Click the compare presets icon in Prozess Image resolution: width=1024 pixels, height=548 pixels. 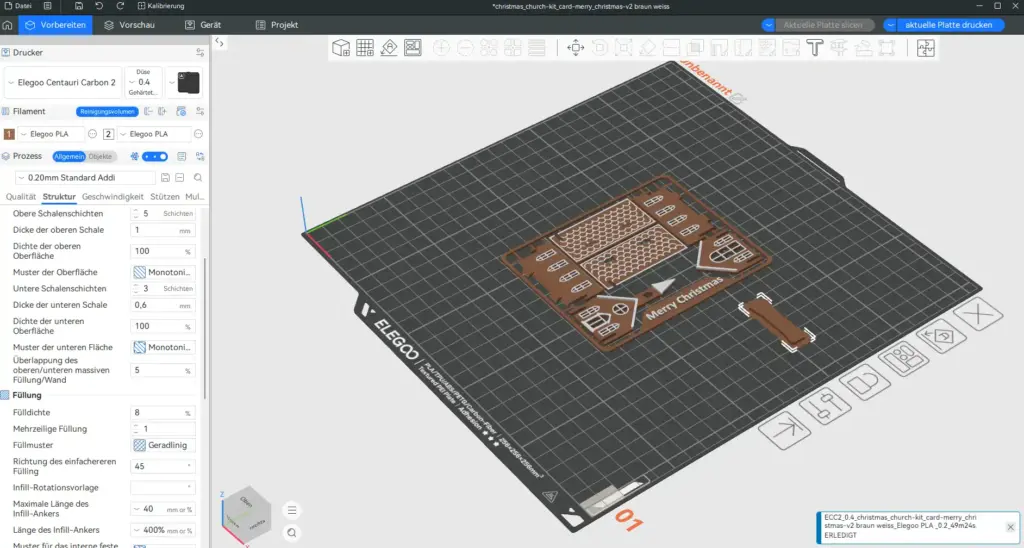tap(200, 156)
